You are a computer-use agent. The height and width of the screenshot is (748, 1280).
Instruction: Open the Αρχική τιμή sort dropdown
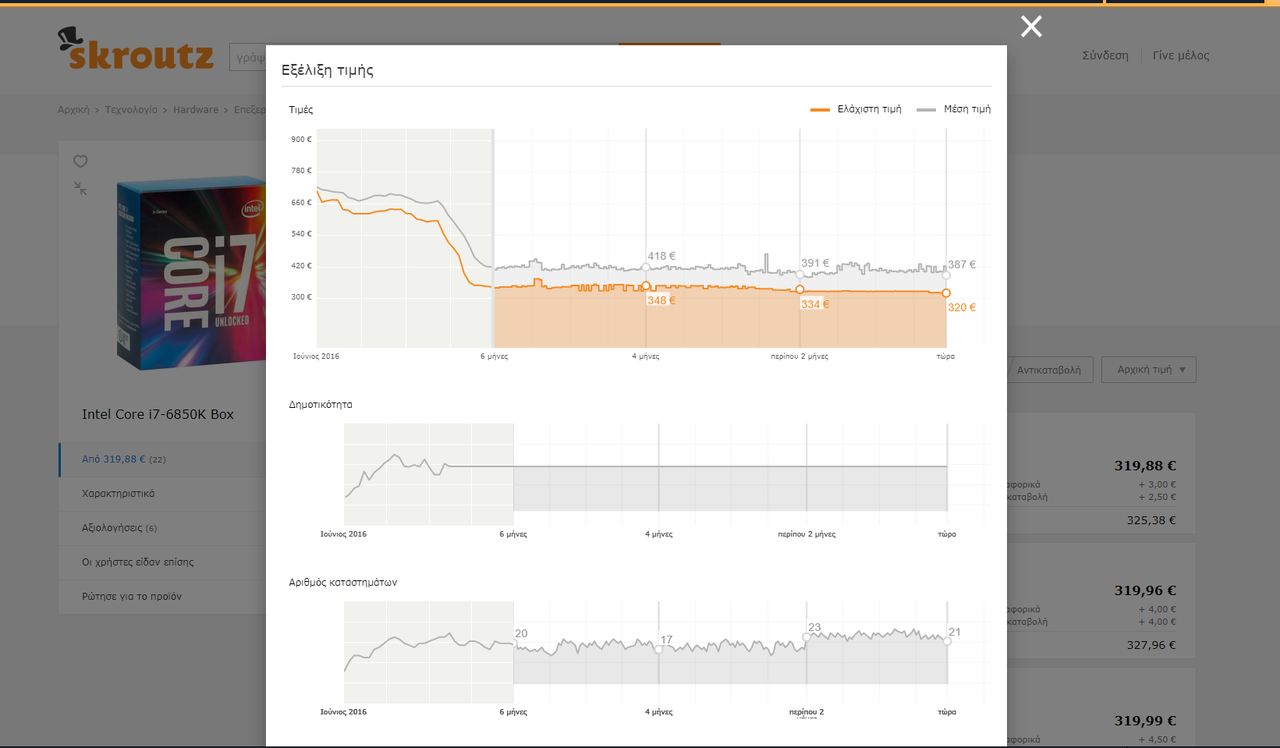click(x=1149, y=369)
